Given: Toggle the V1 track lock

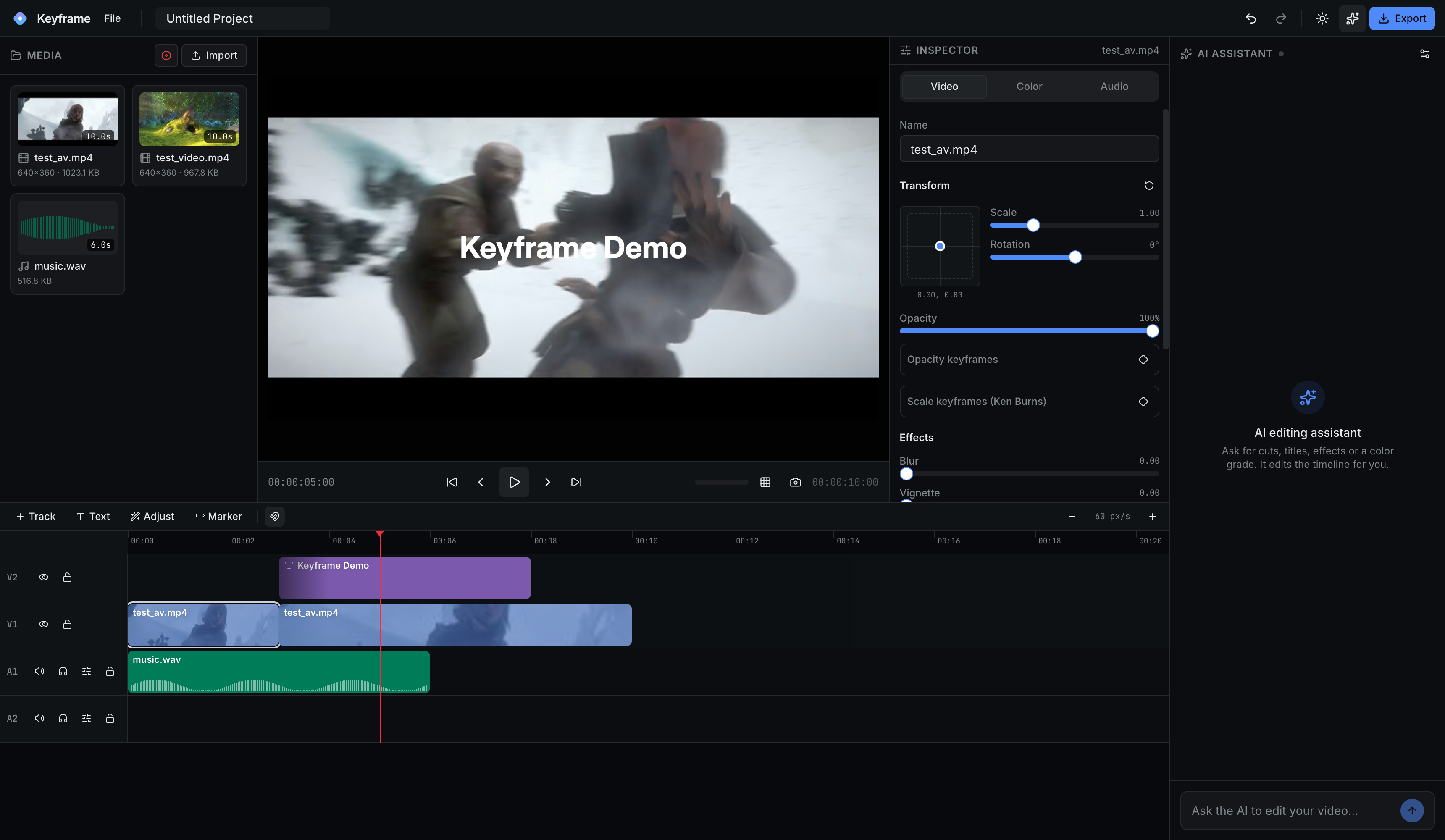Looking at the screenshot, I should tap(67, 625).
